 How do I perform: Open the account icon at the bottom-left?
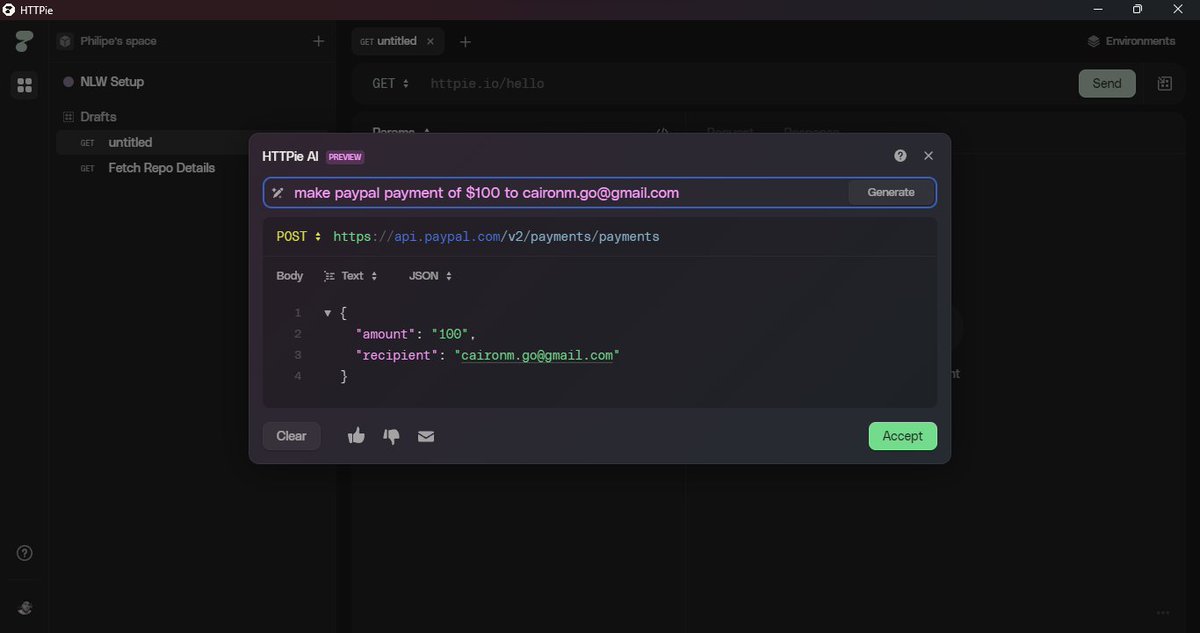[26, 608]
